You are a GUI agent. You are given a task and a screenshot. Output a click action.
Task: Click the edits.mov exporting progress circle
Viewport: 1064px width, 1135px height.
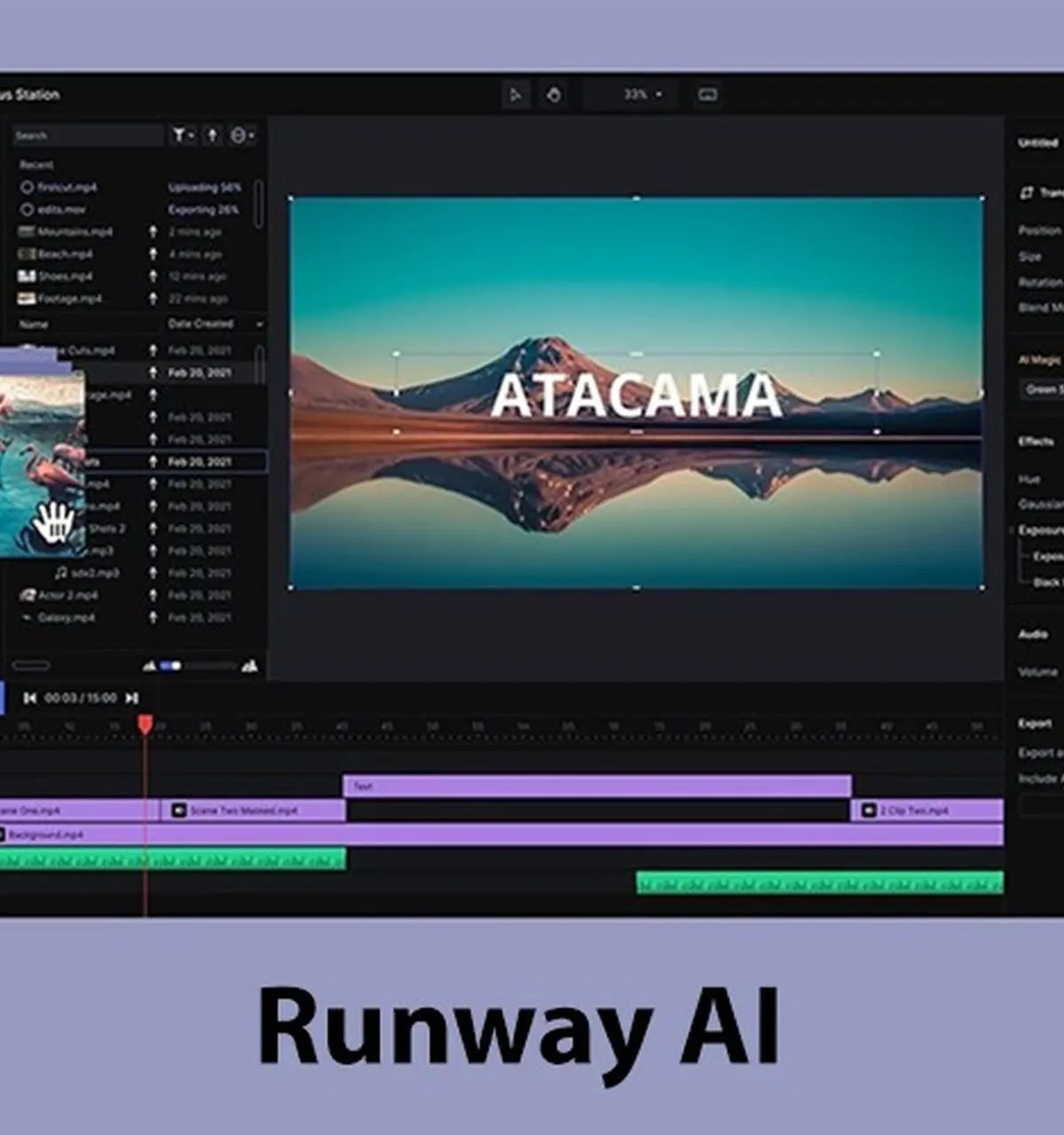pyautogui.click(x=27, y=209)
